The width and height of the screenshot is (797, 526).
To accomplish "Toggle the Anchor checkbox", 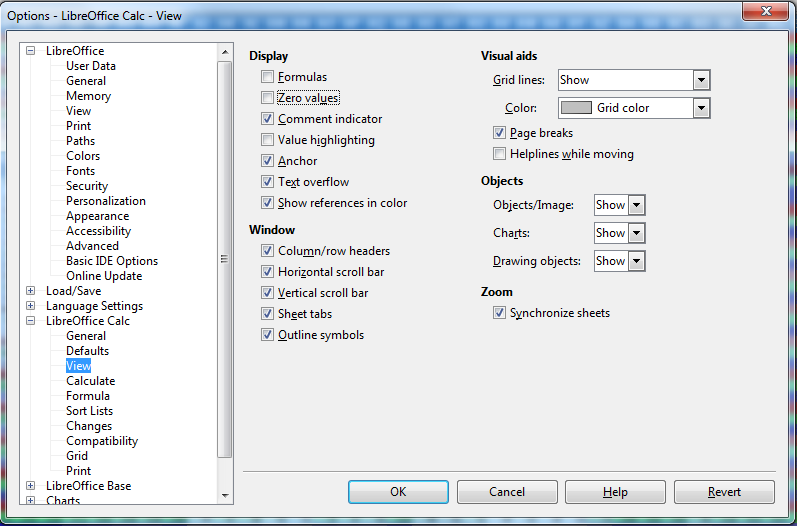I will pos(267,161).
